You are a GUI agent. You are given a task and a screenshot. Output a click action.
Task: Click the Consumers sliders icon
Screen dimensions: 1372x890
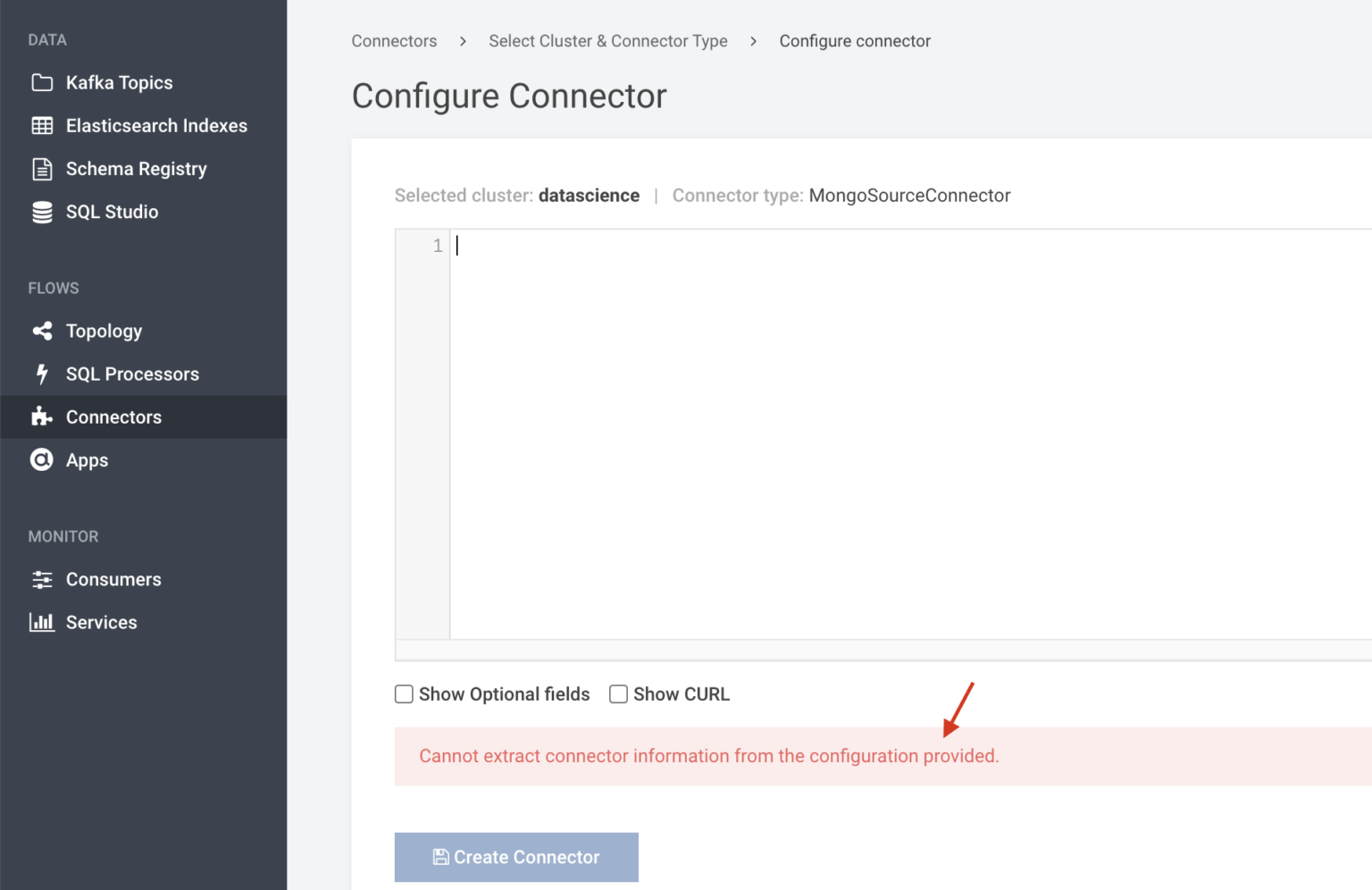tap(42, 580)
